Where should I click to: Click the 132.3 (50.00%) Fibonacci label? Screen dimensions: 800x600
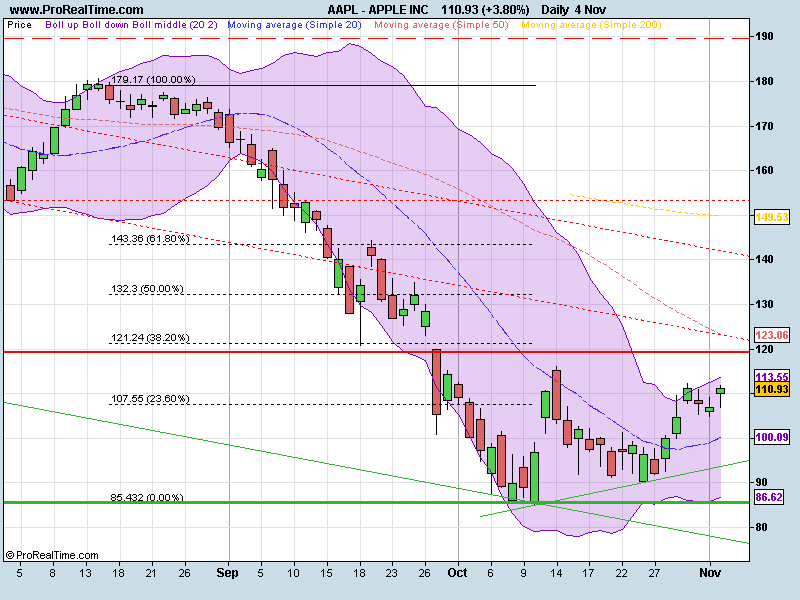coord(147,289)
